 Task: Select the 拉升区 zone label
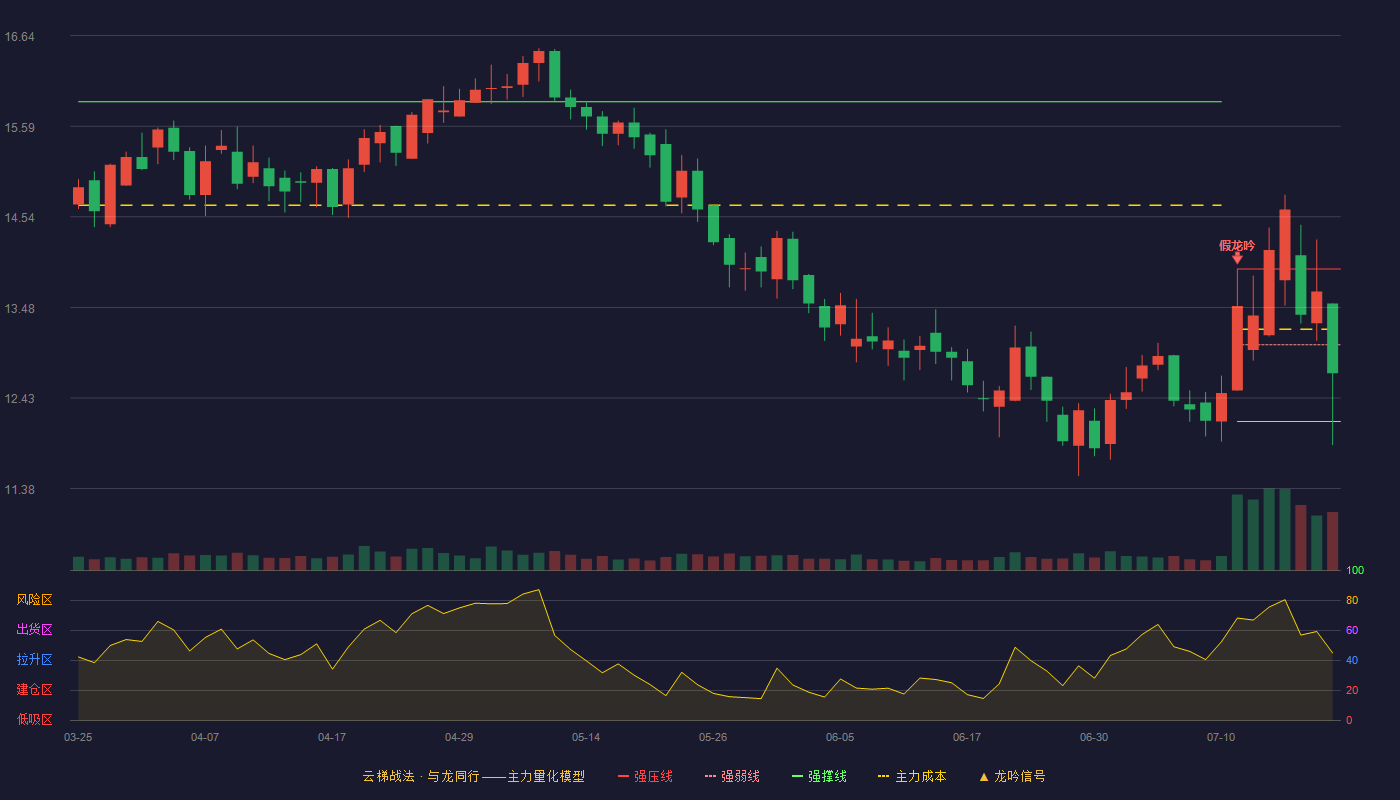pyautogui.click(x=34, y=660)
